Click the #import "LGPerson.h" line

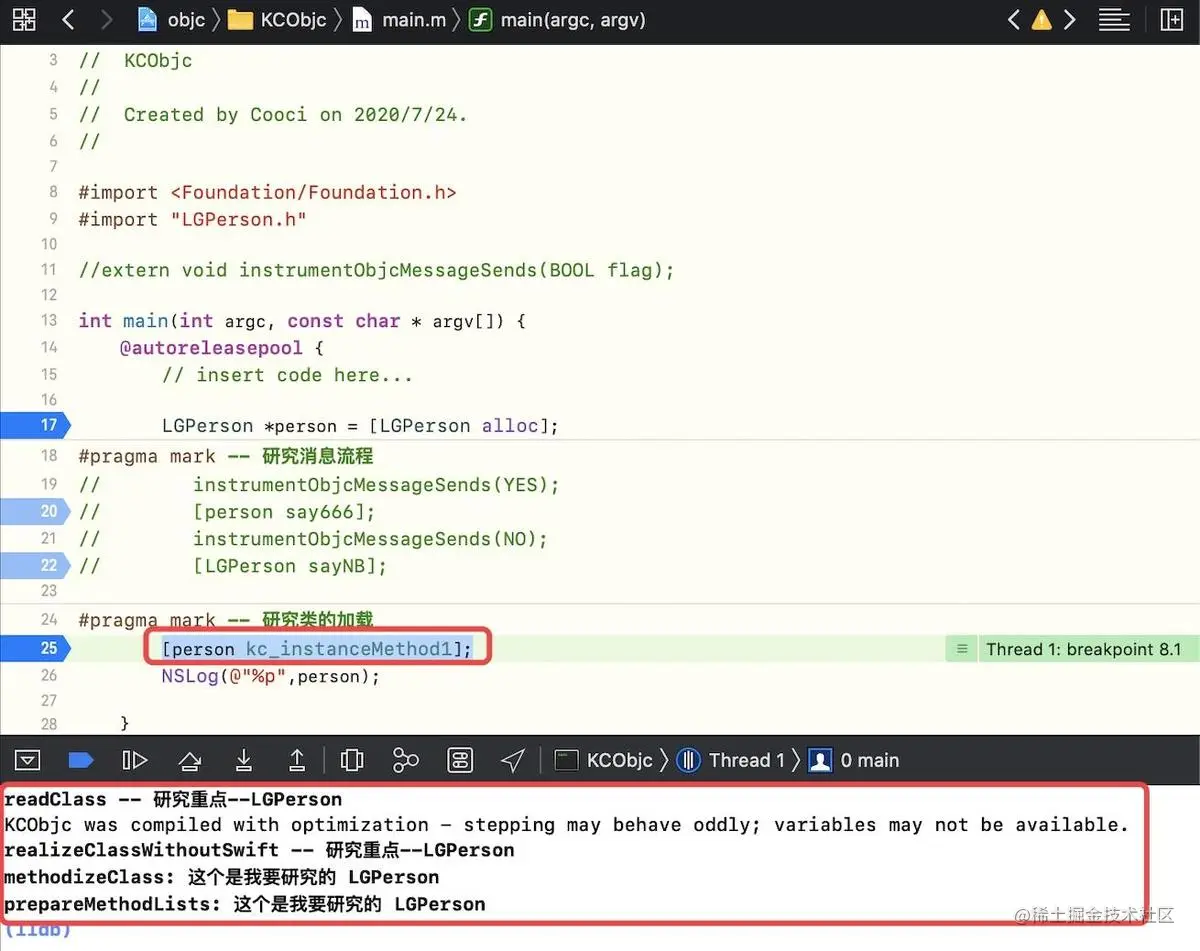193,219
